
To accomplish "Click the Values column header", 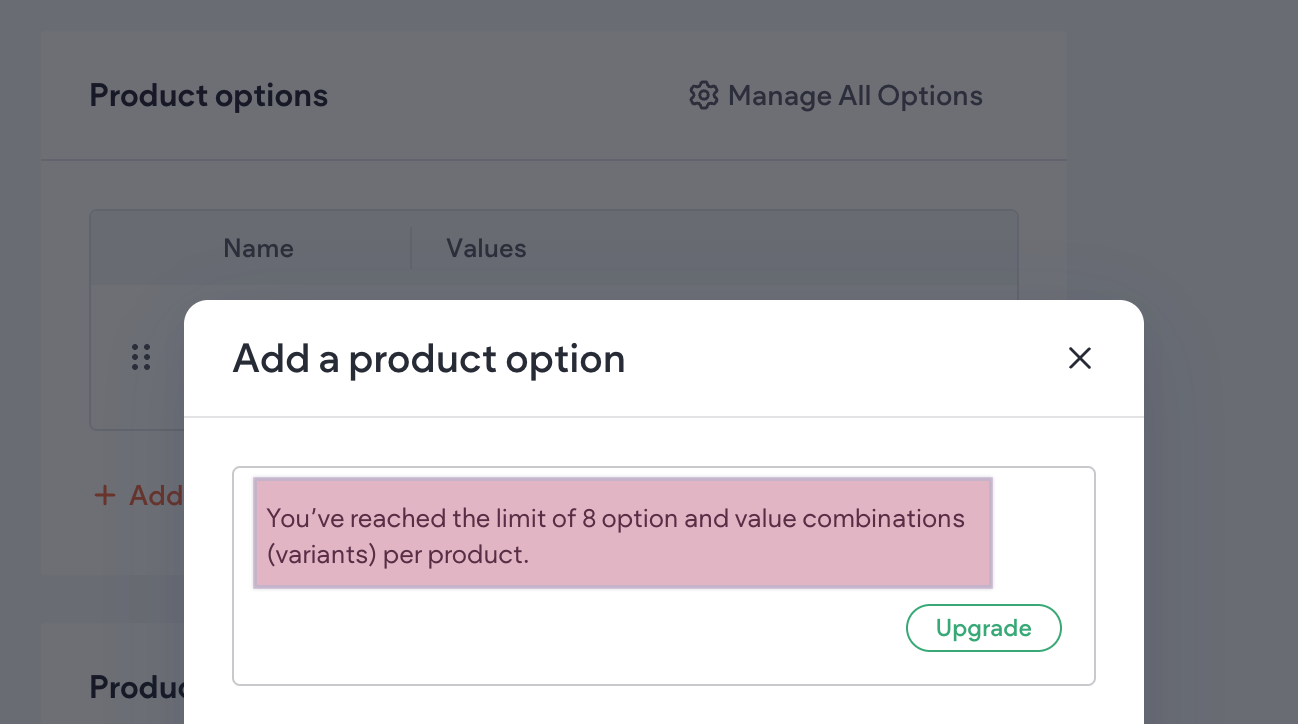I will 486,248.
